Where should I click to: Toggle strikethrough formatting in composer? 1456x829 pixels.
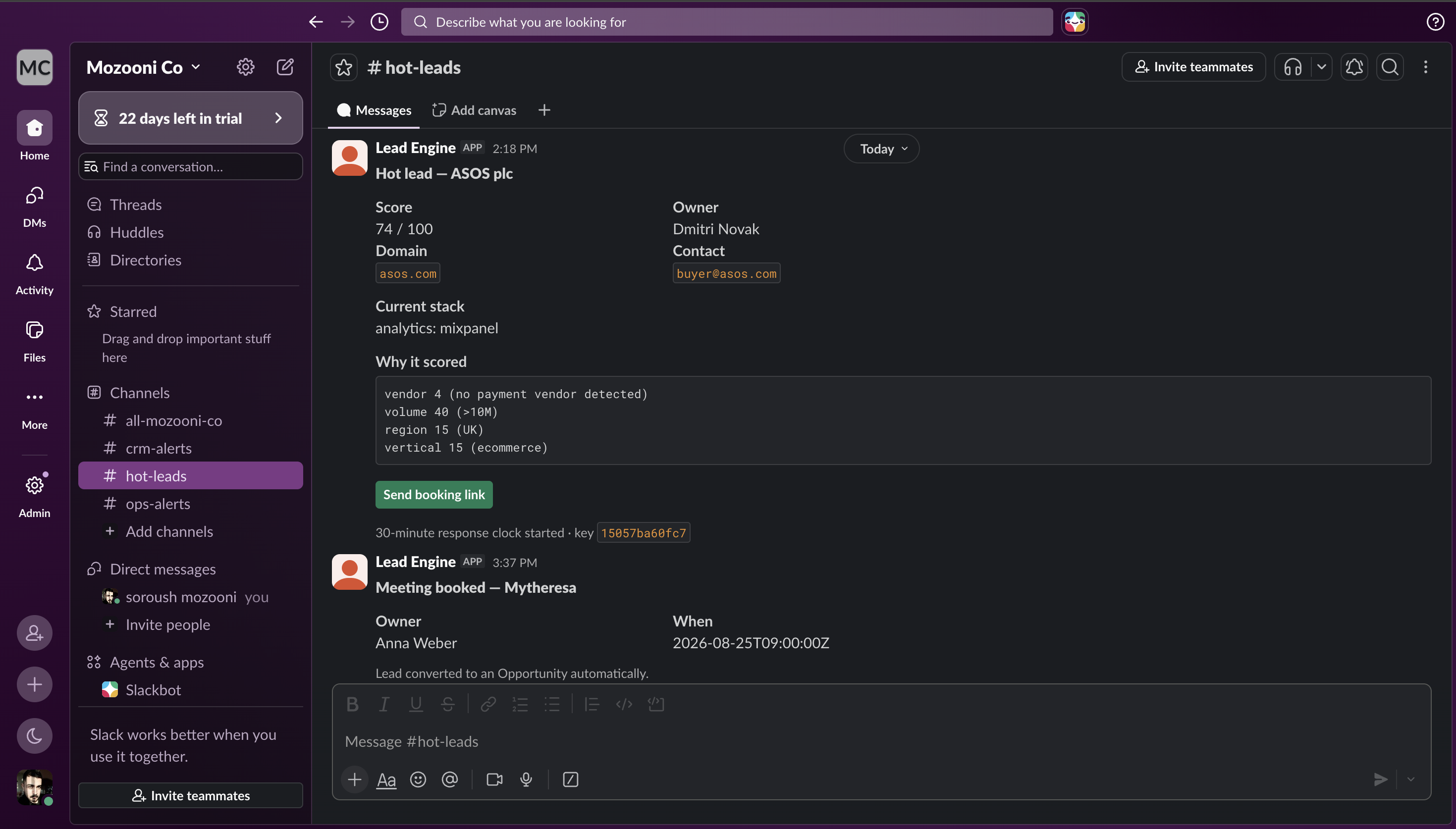coord(447,704)
